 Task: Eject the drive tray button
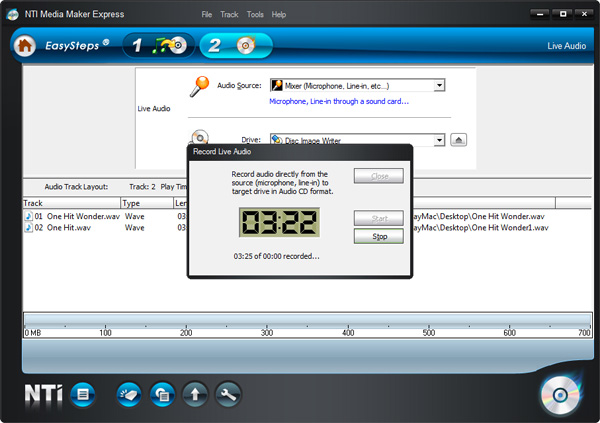(458, 140)
